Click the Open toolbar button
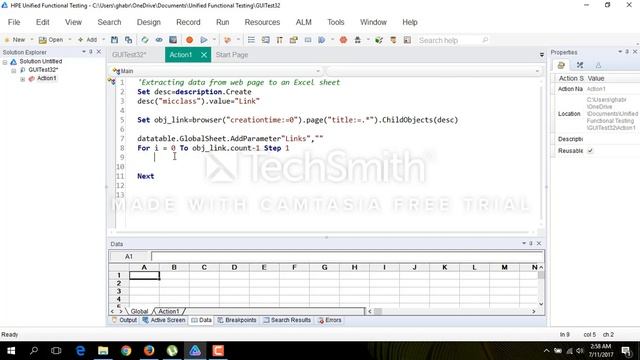This screenshot has height=360, width=640. point(51,40)
